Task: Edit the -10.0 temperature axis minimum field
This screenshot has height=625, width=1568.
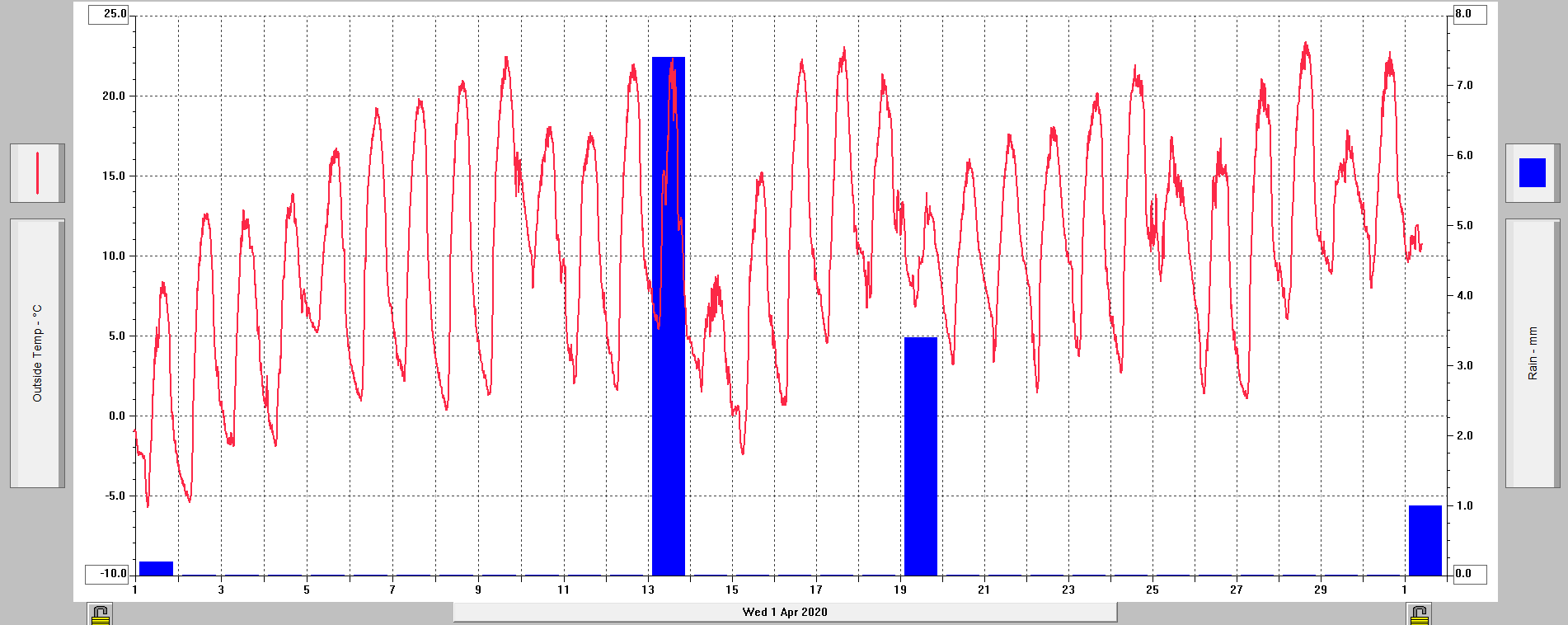Action: tap(109, 573)
